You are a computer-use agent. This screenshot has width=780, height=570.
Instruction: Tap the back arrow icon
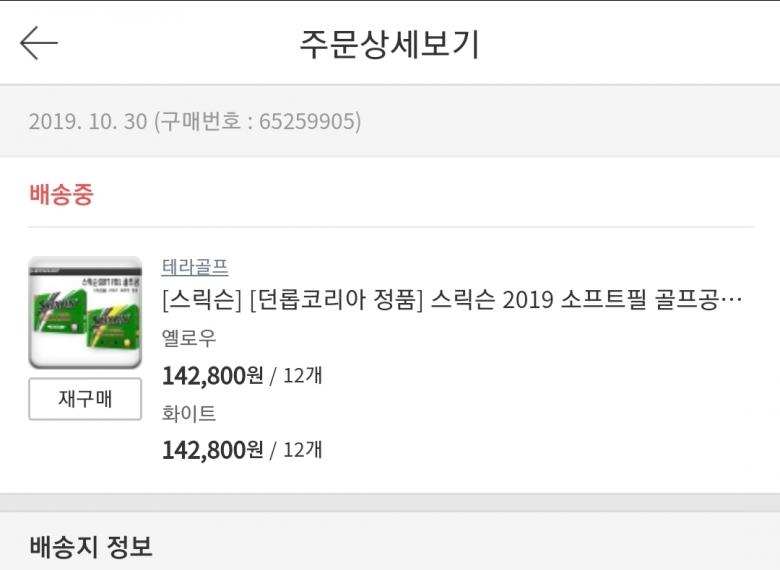click(39, 43)
